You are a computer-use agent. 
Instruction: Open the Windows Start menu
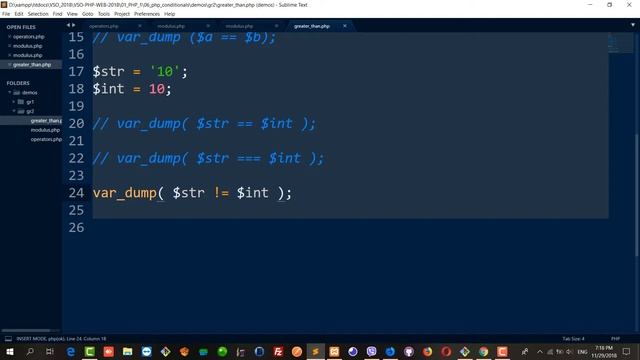(10, 351)
